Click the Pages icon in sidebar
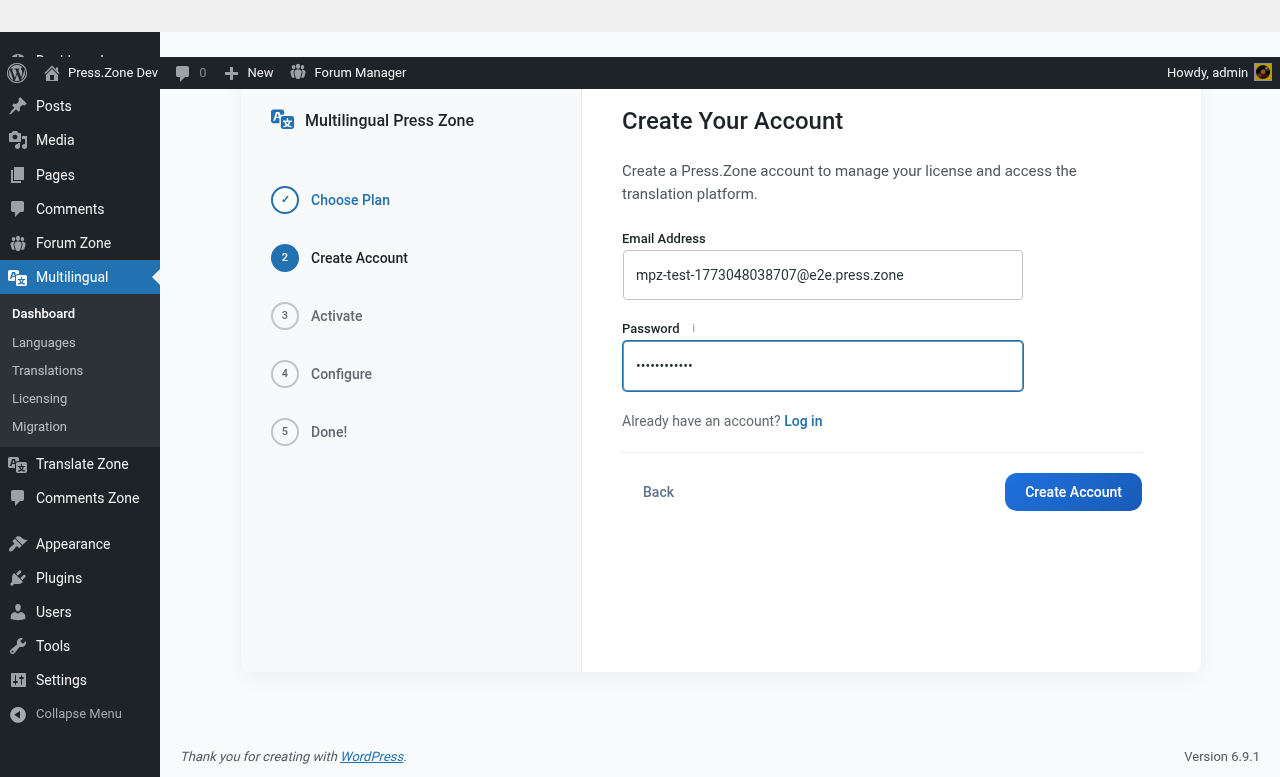This screenshot has height=777, width=1280. point(18,175)
